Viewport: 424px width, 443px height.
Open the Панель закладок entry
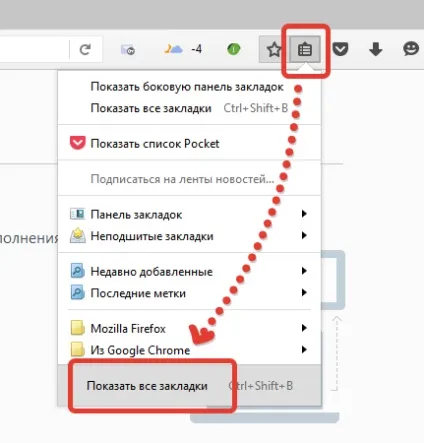coord(189,214)
